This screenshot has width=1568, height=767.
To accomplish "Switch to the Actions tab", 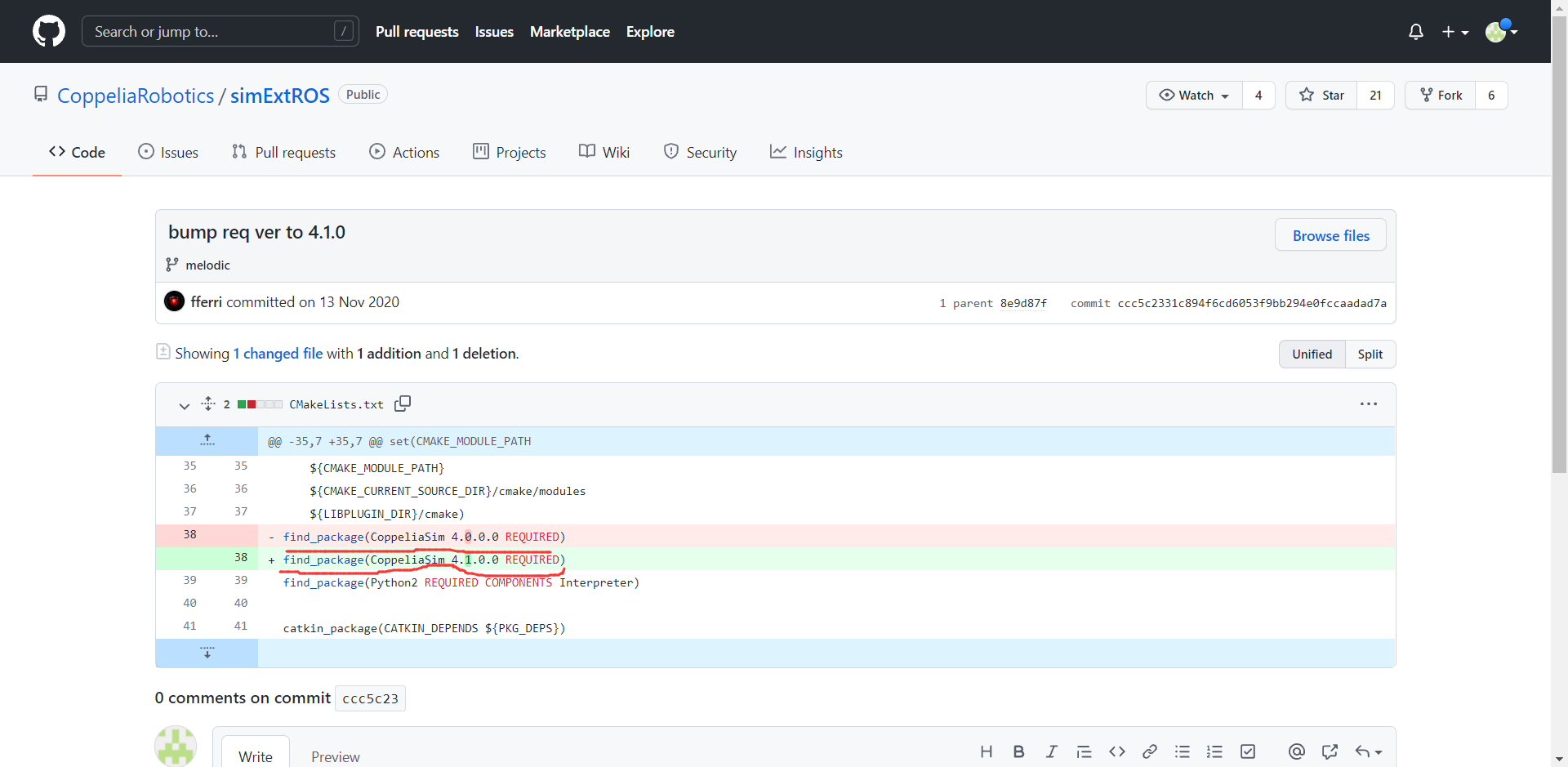I will [x=404, y=152].
